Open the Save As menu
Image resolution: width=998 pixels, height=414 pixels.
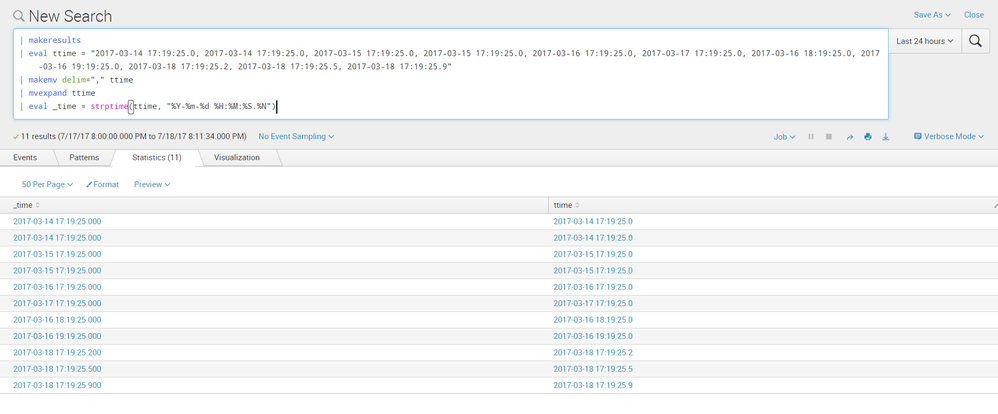point(932,15)
